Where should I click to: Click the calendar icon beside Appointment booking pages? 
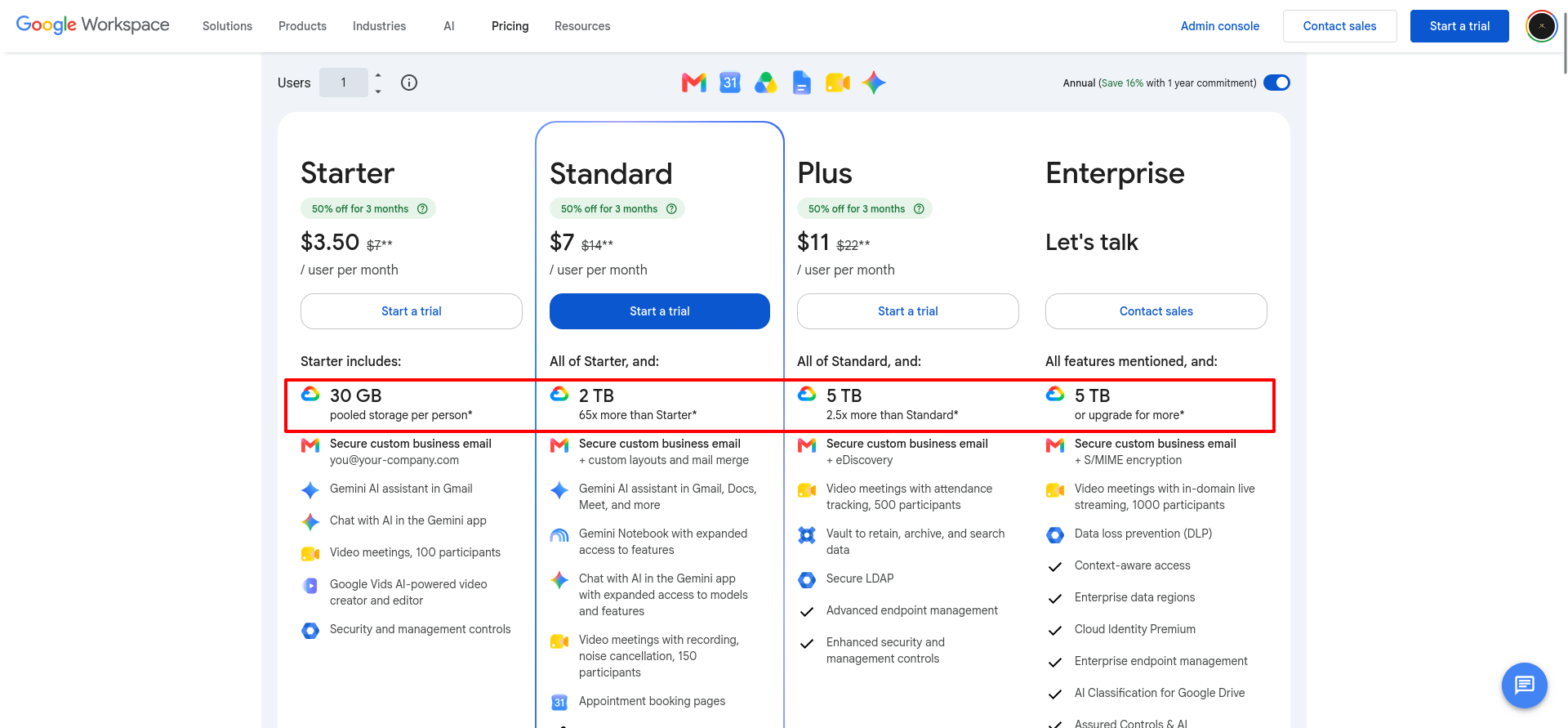coord(559,703)
